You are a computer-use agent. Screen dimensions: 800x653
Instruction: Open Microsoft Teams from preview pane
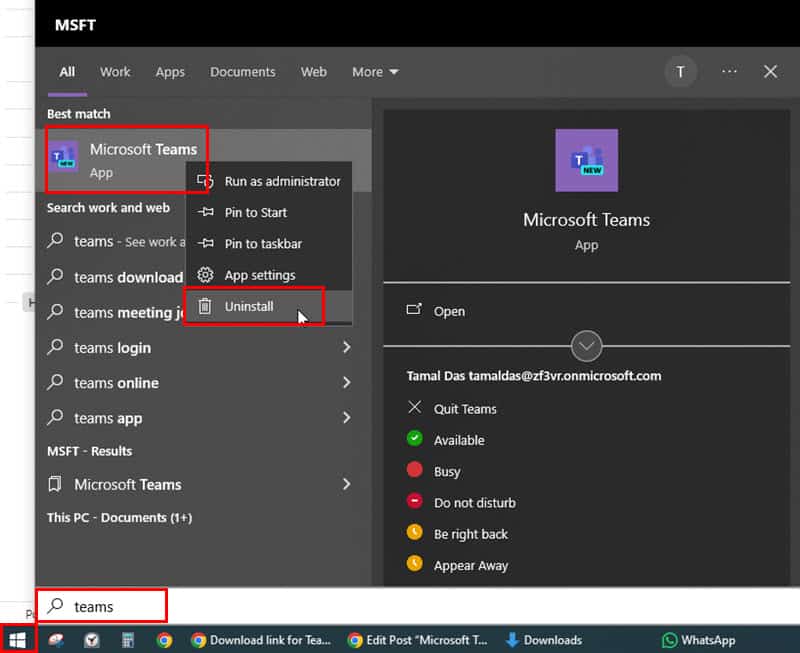point(449,311)
